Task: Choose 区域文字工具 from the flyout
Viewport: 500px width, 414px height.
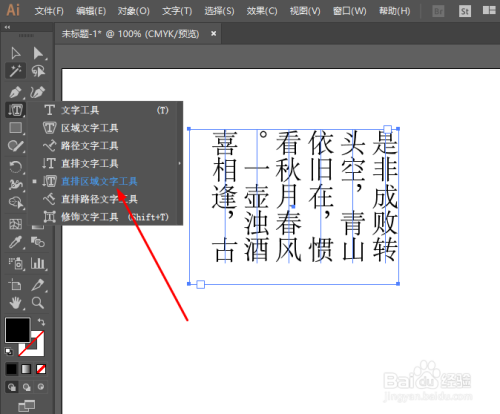Action: pos(105,128)
